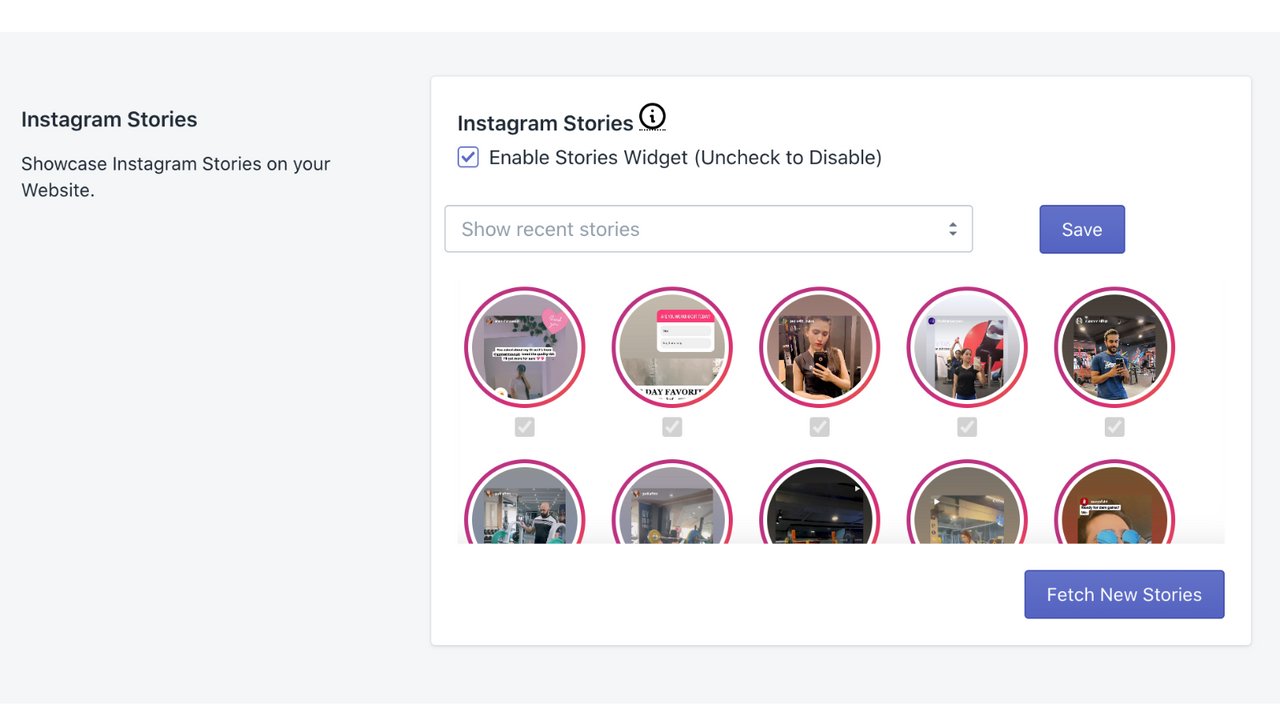Uncheck the box under the fifth story thumbnail

1114,427
